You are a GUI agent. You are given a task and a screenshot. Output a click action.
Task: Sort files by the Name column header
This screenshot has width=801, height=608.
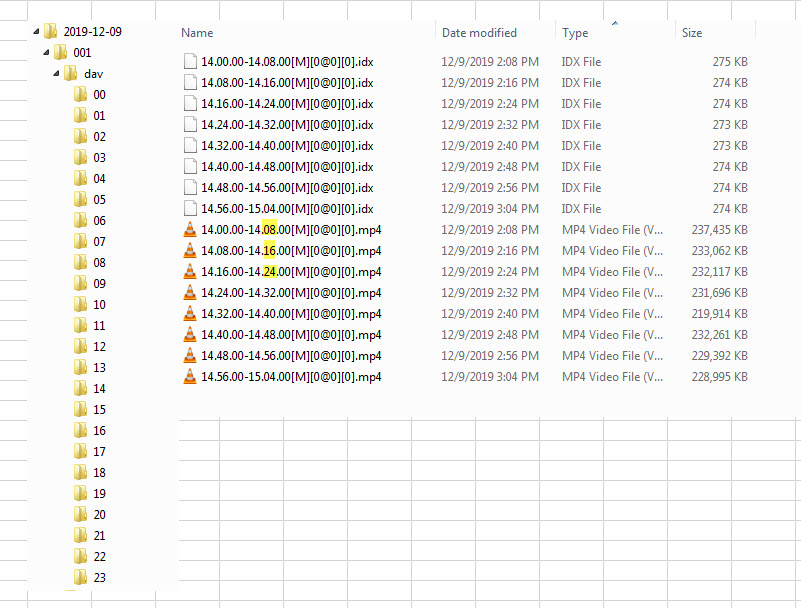pos(197,33)
